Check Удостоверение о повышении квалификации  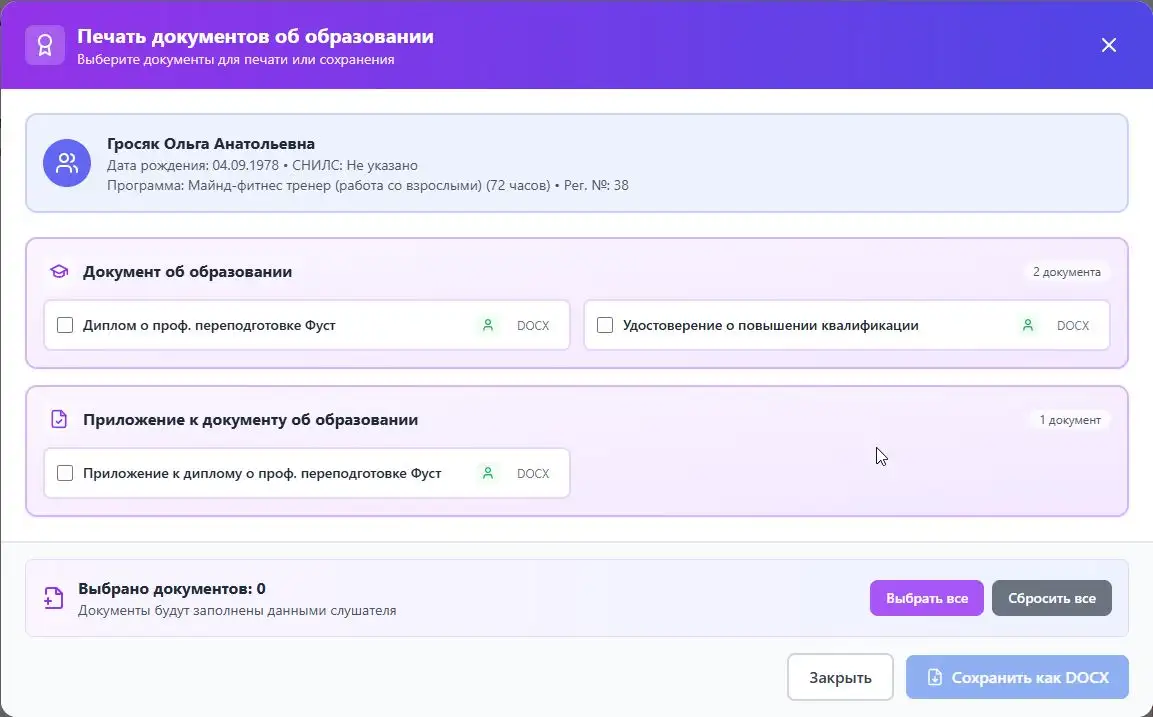click(x=604, y=325)
